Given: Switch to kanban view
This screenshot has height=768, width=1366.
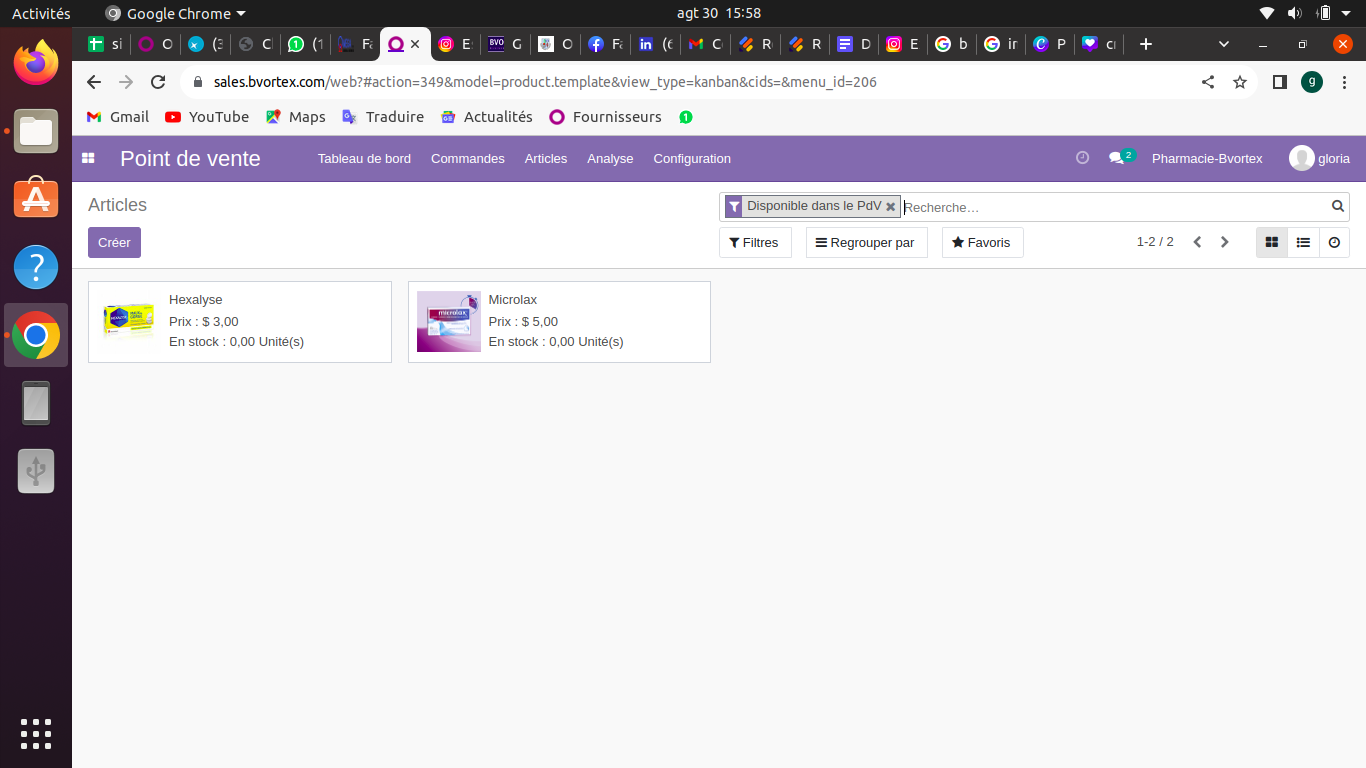Looking at the screenshot, I should (x=1272, y=242).
